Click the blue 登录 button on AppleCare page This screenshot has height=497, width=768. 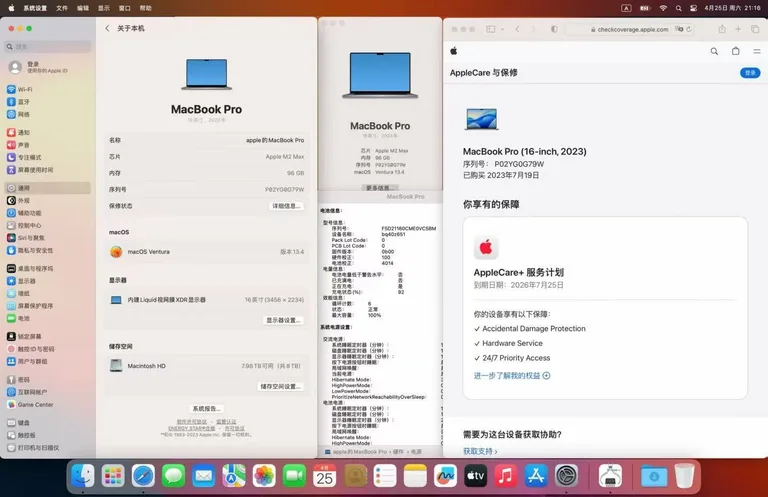coord(749,73)
